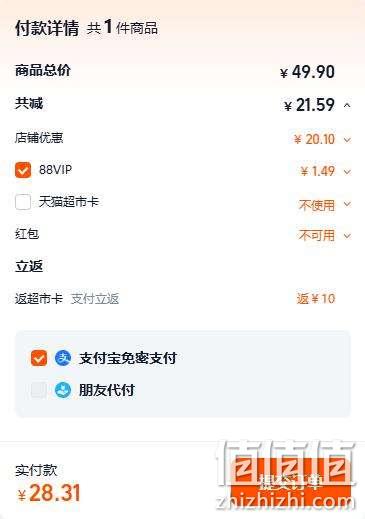Screen dimensions: 365x519
Task: Click the 88VIP label text
Action: point(55,170)
